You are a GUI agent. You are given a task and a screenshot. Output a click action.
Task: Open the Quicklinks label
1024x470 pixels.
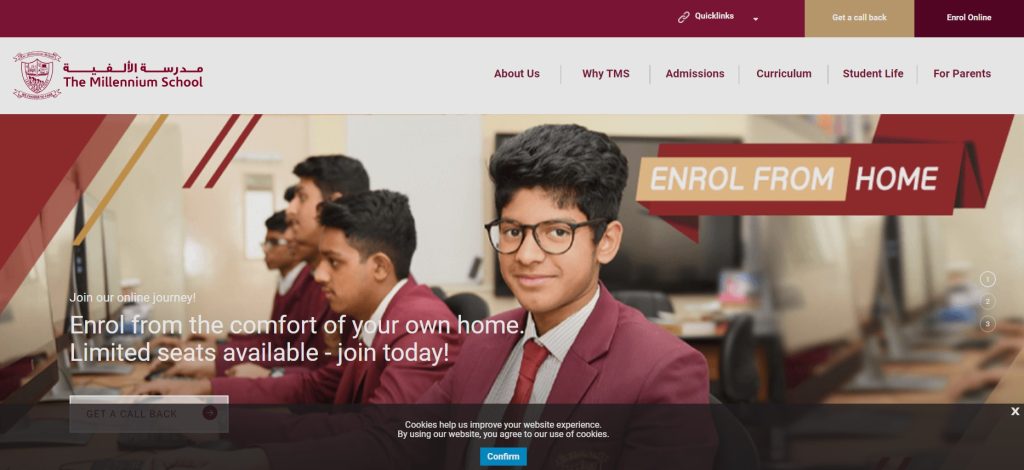(714, 16)
